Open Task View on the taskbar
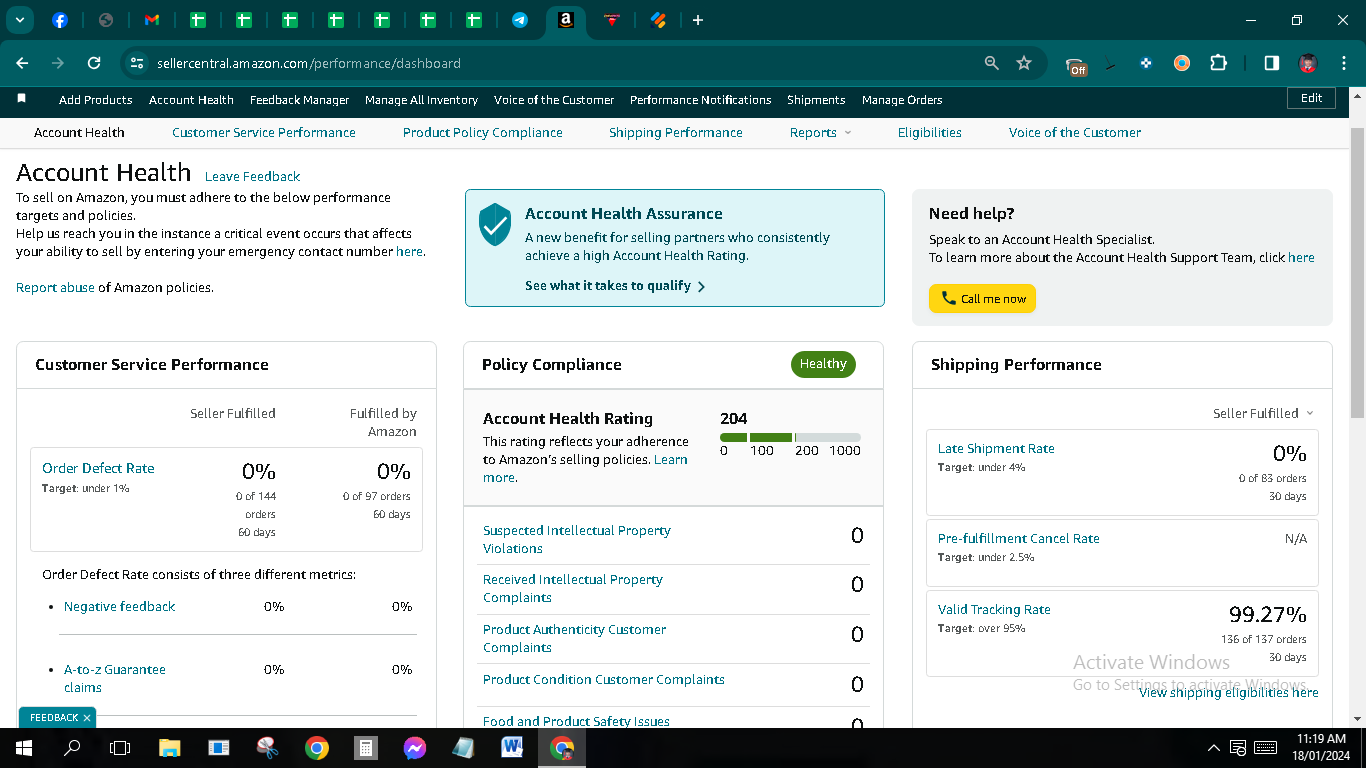Viewport: 1366px width, 768px height. [x=120, y=748]
